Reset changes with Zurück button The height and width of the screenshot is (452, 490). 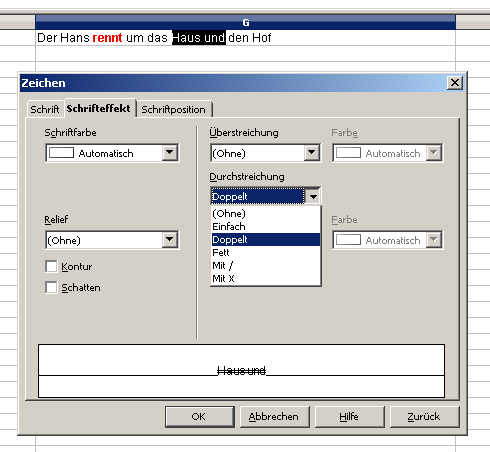click(424, 417)
